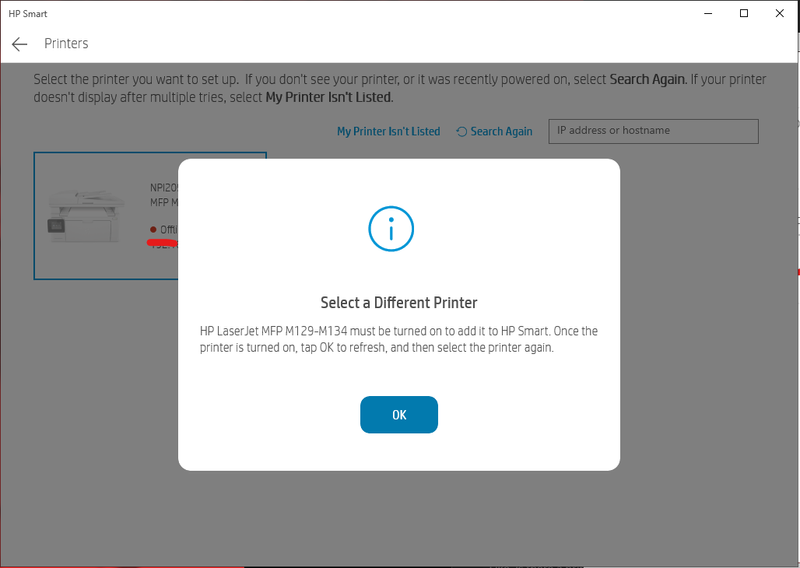The height and width of the screenshot is (568, 800).
Task: Click the info icon in the dialog
Action: pos(391,229)
